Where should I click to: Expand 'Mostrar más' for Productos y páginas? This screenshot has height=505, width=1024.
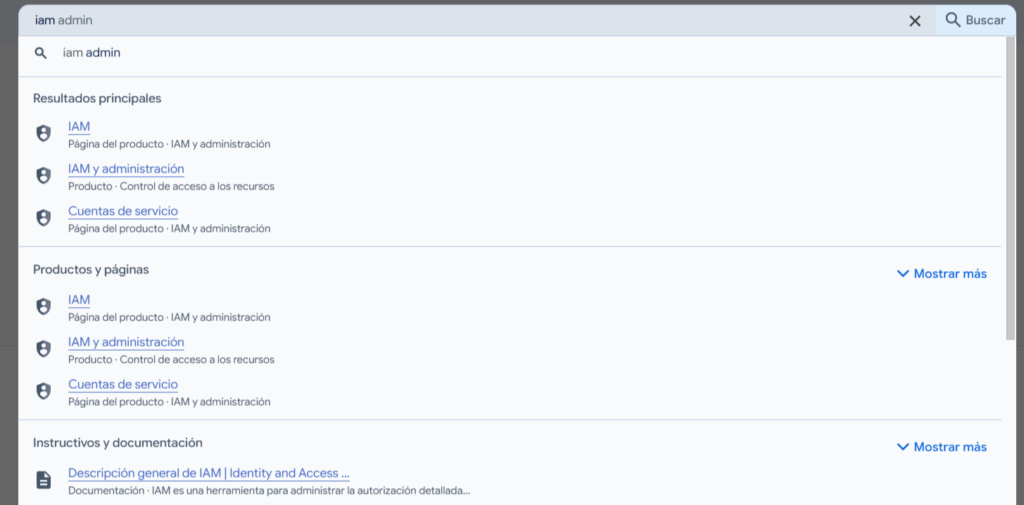click(942, 274)
